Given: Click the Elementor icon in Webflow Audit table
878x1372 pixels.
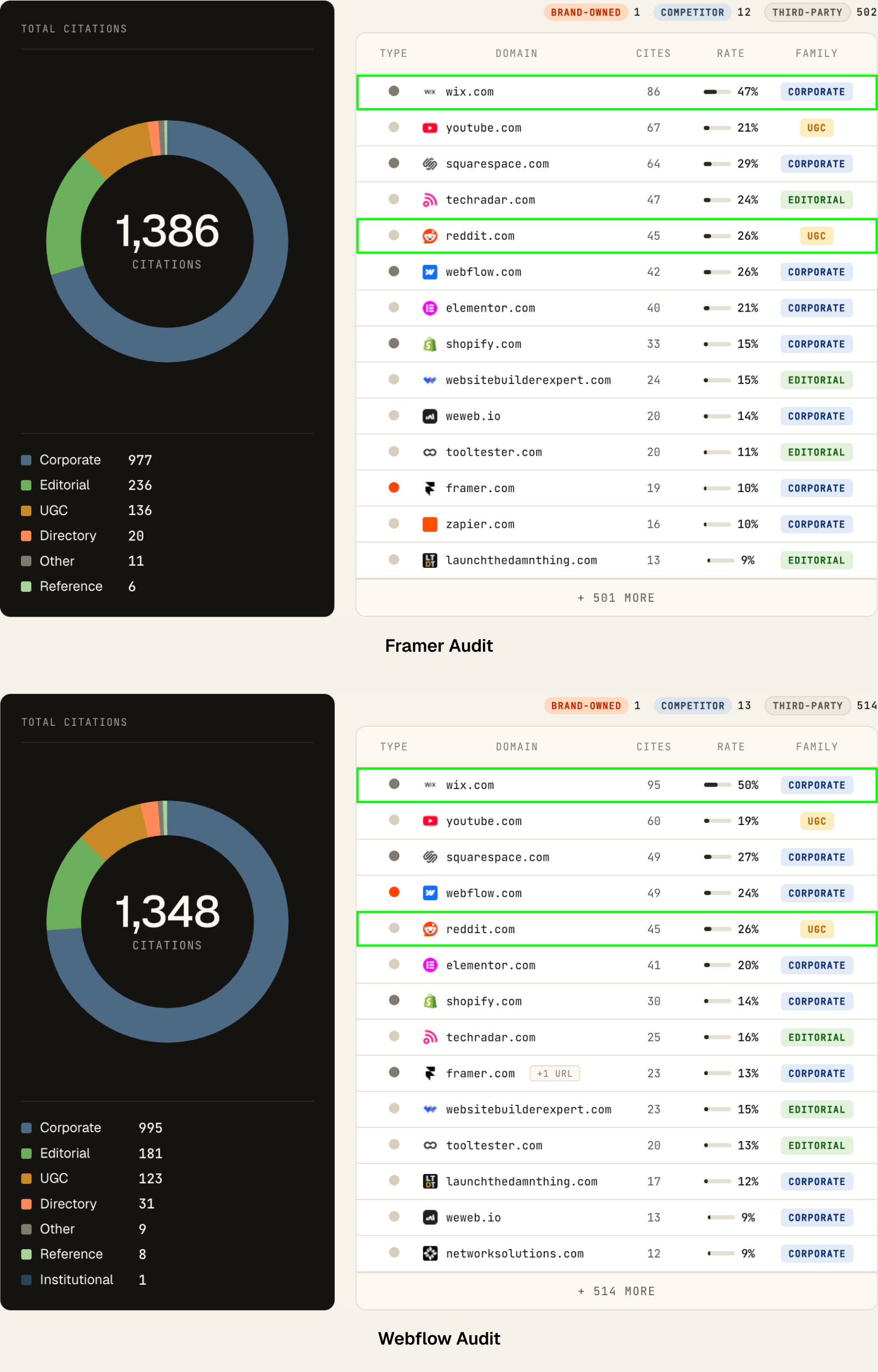Looking at the screenshot, I should 430,965.
